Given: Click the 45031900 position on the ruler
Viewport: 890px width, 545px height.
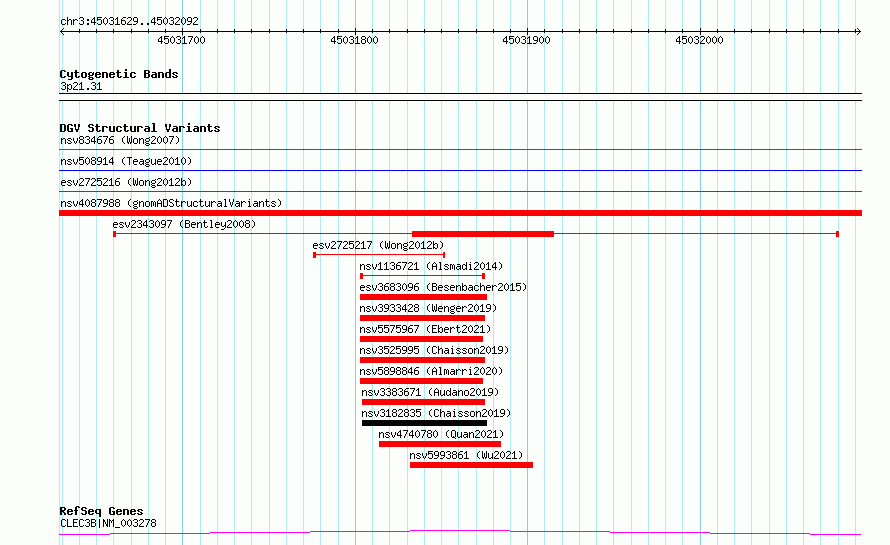Looking at the screenshot, I should [x=526, y=40].
